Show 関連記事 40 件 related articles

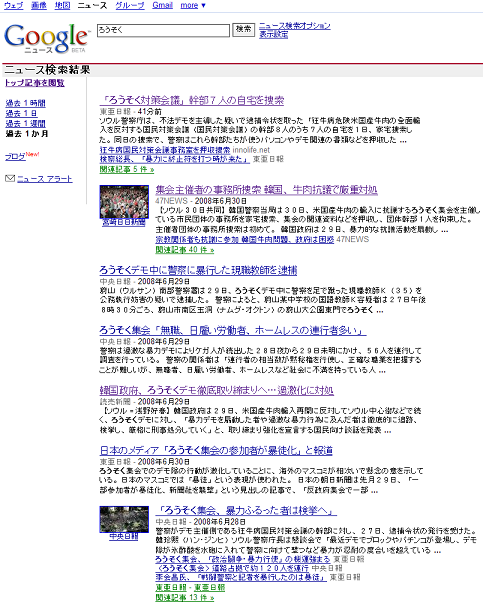coord(185,250)
